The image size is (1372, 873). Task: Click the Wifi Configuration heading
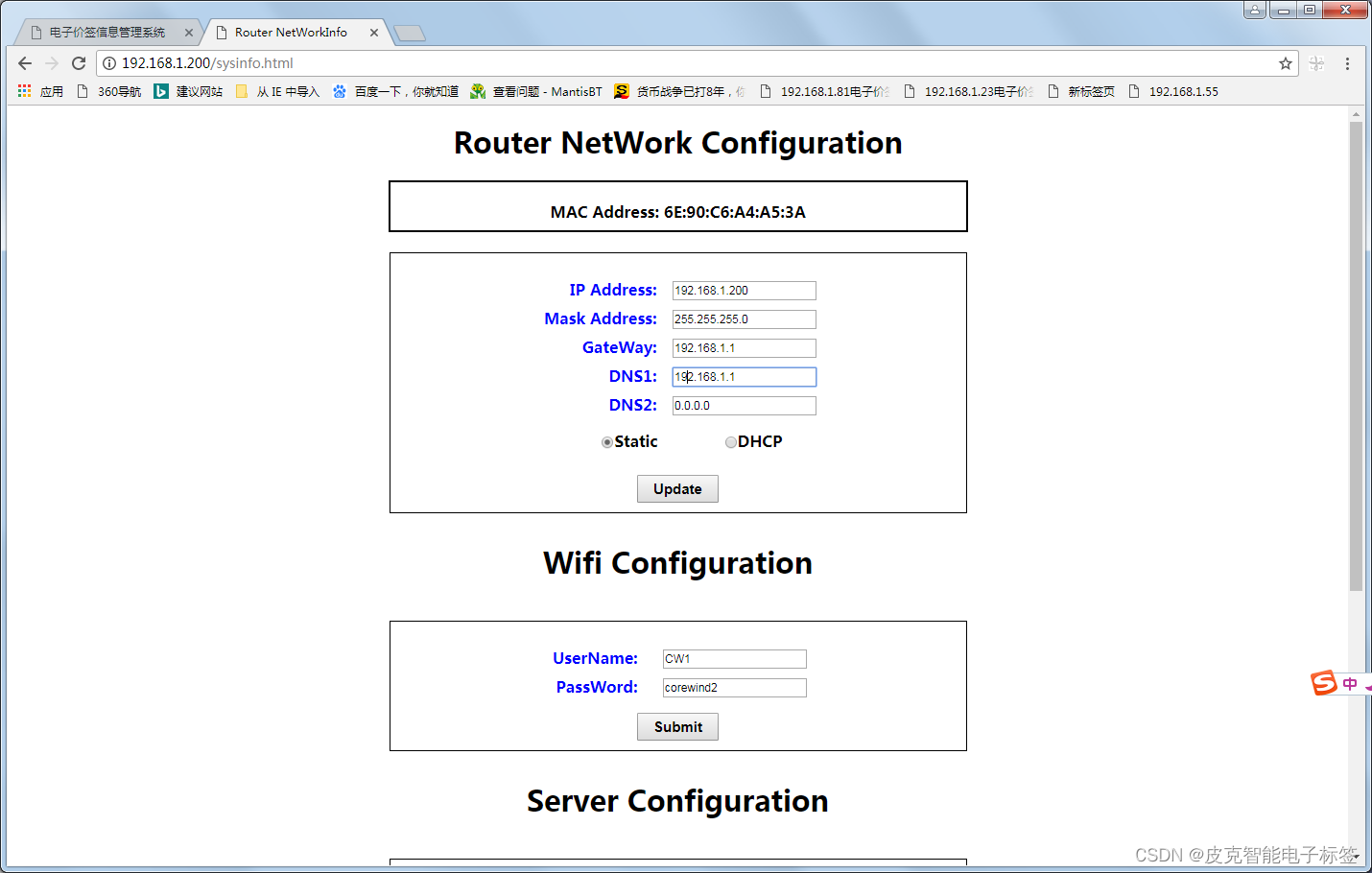[677, 563]
